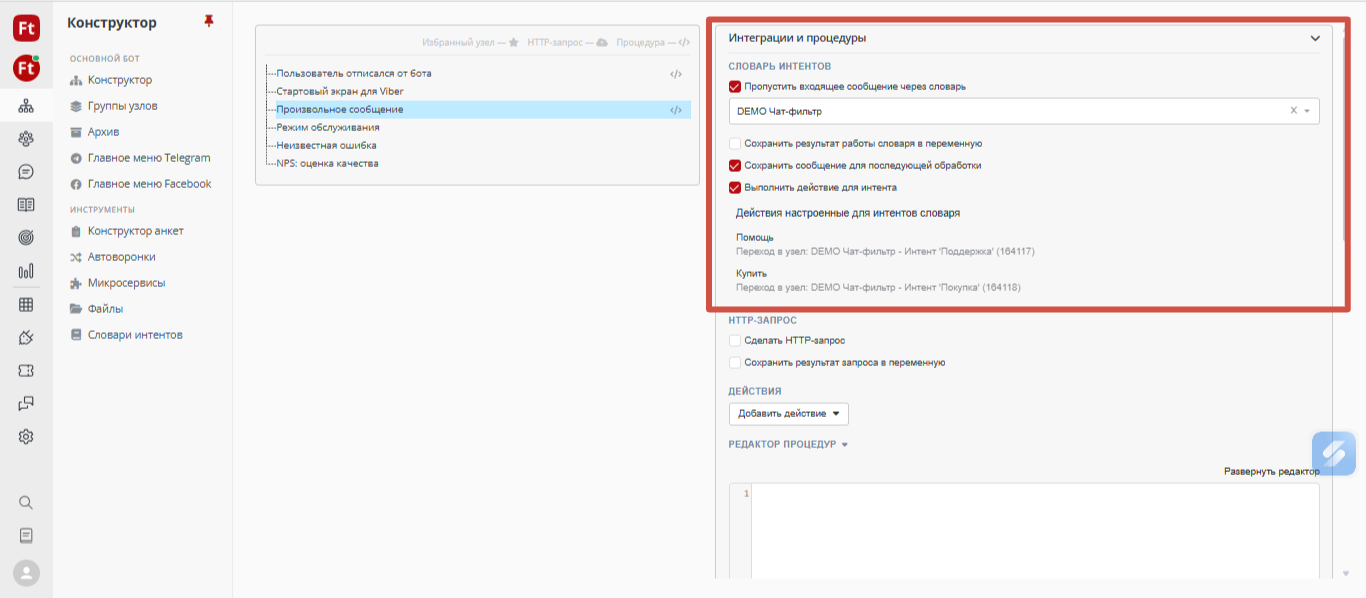The image size is (1366, 598).
Task: Click the right panel vertical scrollbar
Action: pos(1344,300)
